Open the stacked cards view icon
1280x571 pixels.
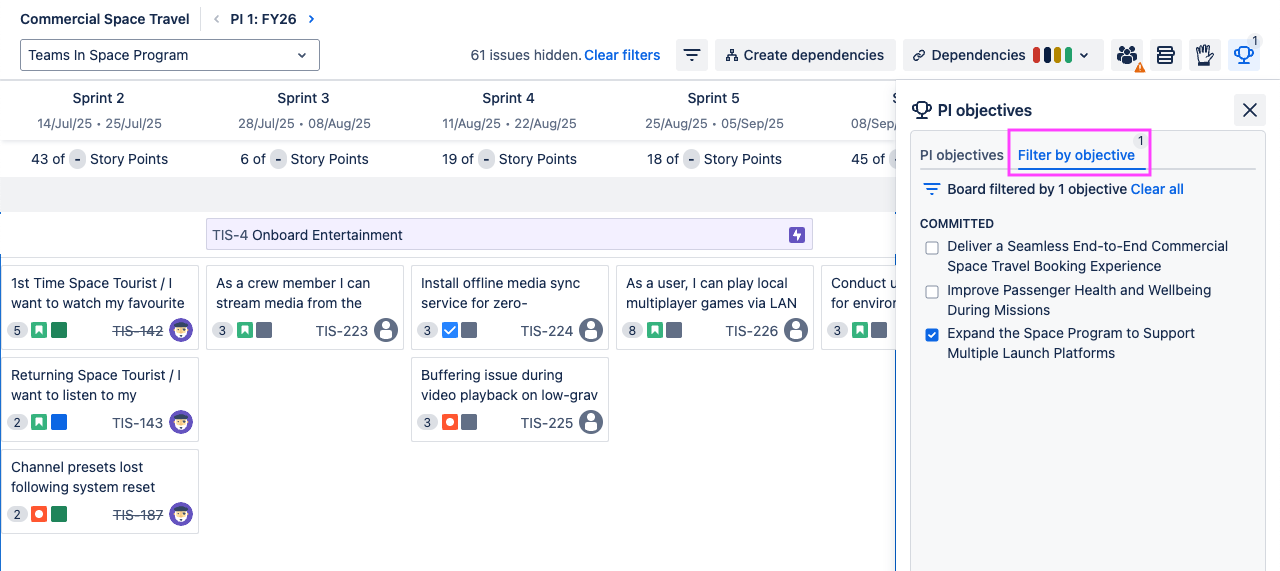click(x=1165, y=55)
